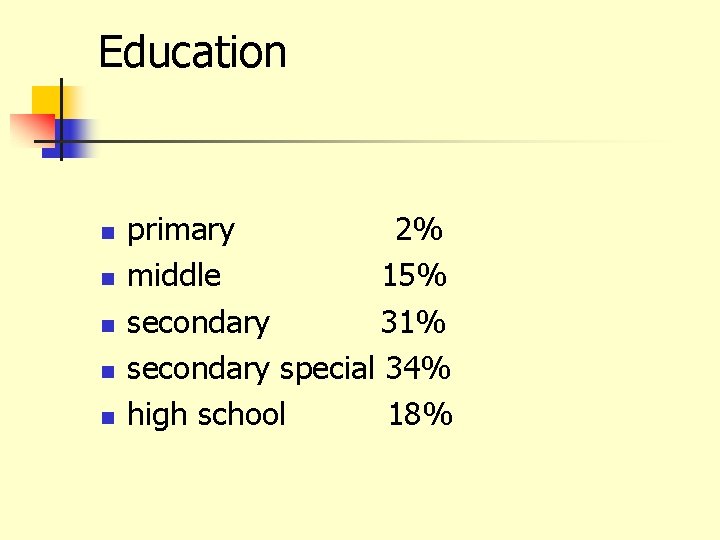Click the 31% value
This screenshot has width=720, height=540.
click(x=412, y=323)
